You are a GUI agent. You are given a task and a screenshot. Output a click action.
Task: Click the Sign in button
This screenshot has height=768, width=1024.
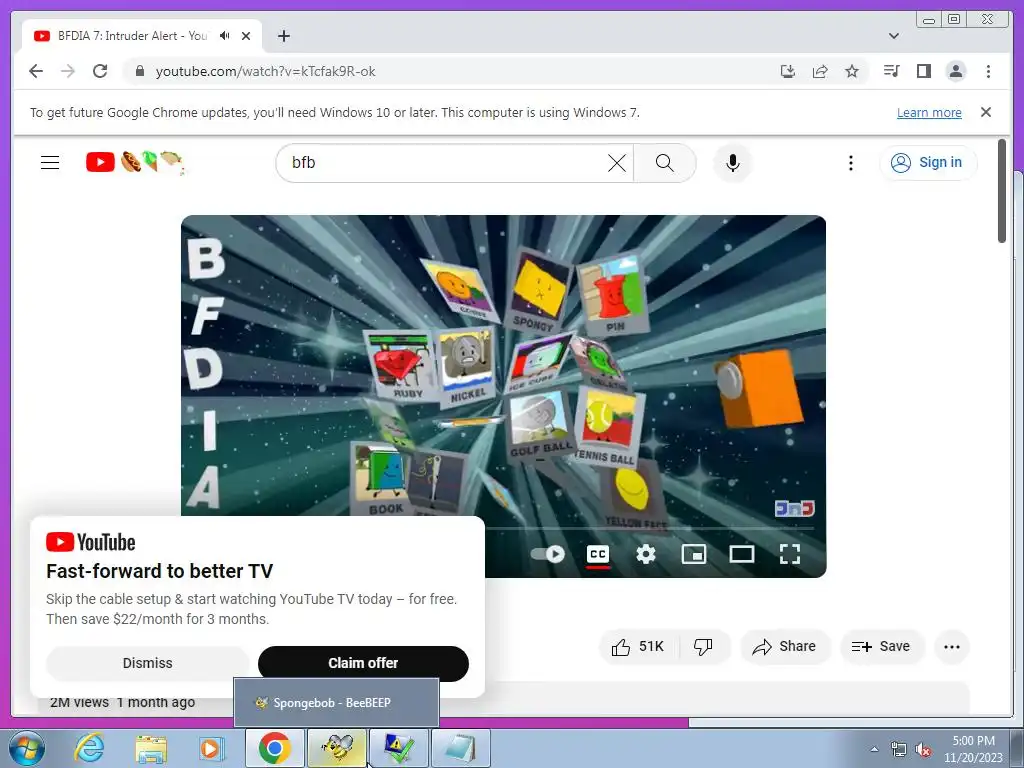(x=928, y=163)
